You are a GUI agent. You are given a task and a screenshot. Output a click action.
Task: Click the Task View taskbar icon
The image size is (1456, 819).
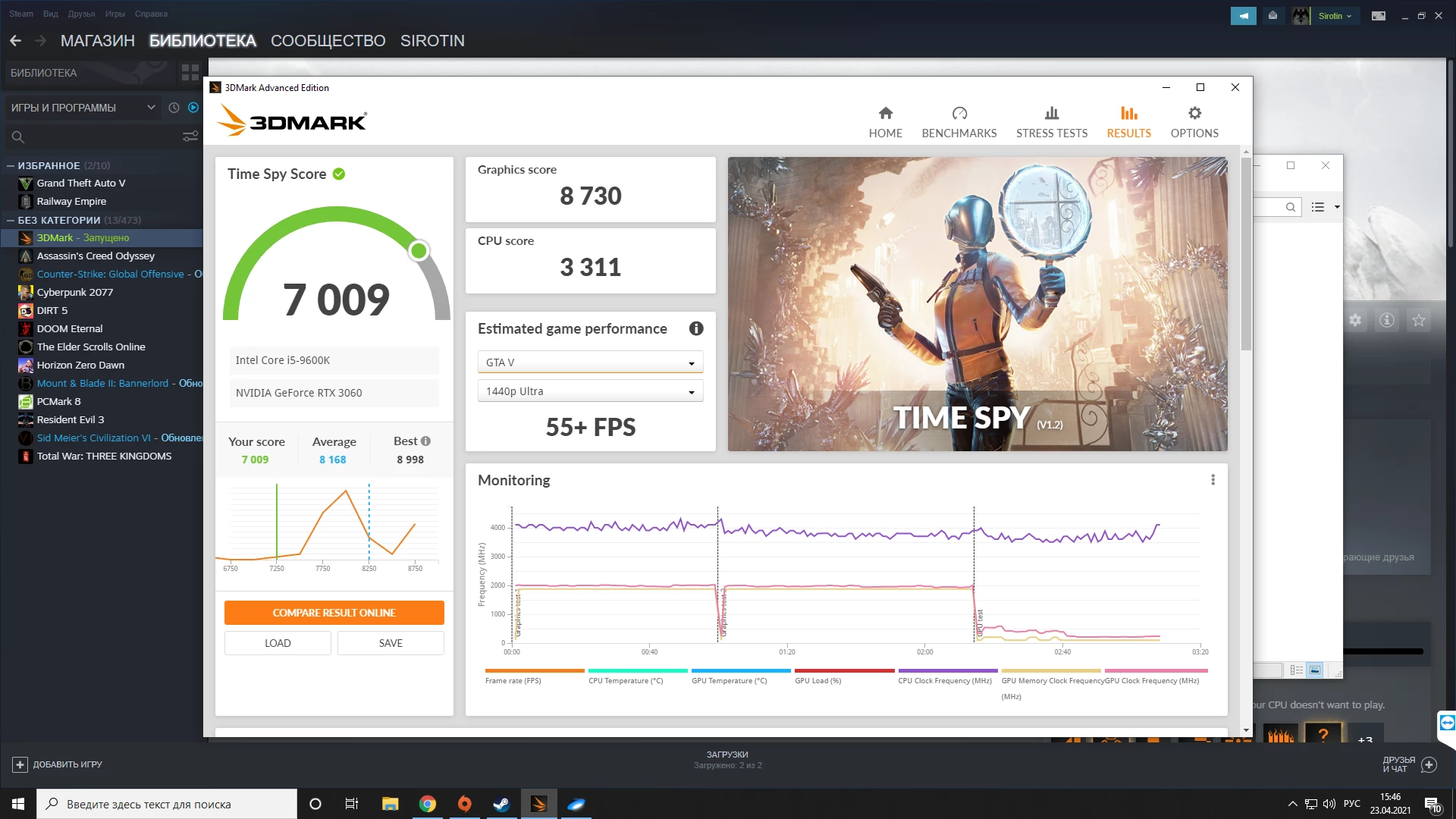click(x=352, y=804)
